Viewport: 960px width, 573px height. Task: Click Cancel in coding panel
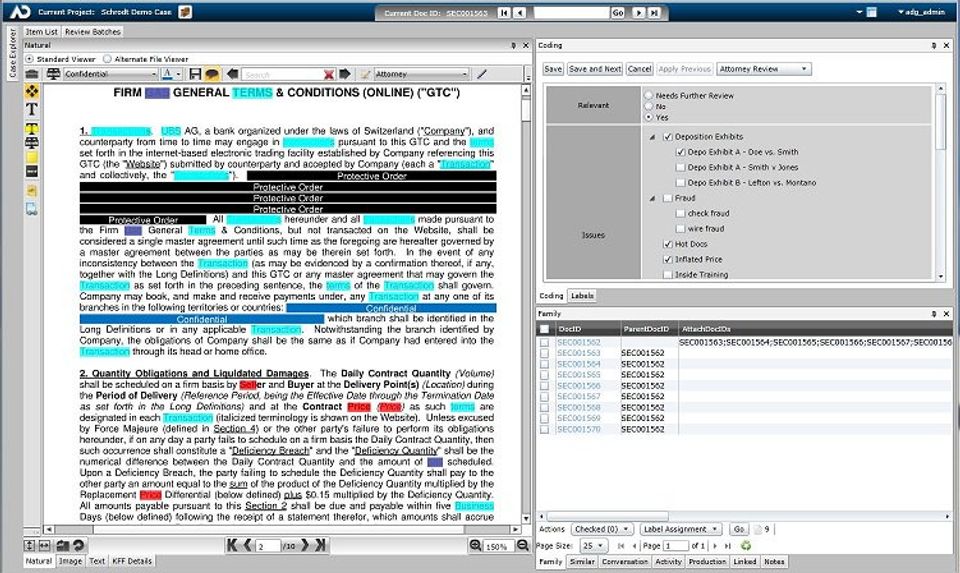click(639, 69)
